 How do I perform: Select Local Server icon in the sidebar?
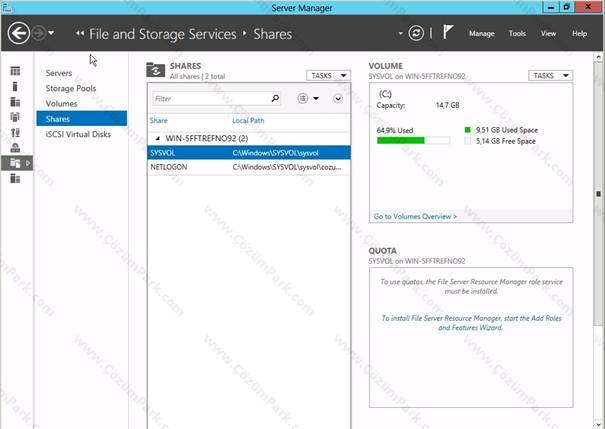(x=15, y=86)
